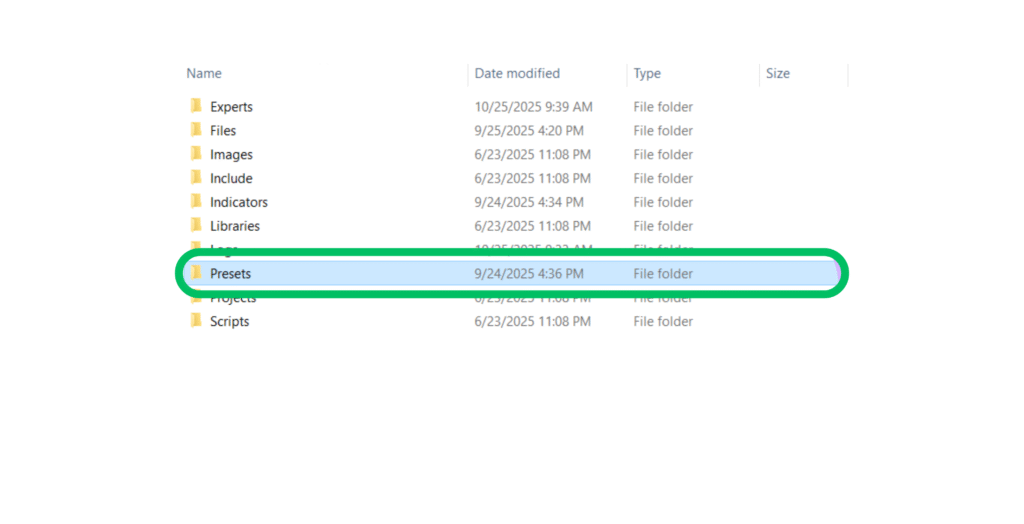The height and width of the screenshot is (524, 1024).
Task: Click the Files folder icon
Action: click(196, 130)
